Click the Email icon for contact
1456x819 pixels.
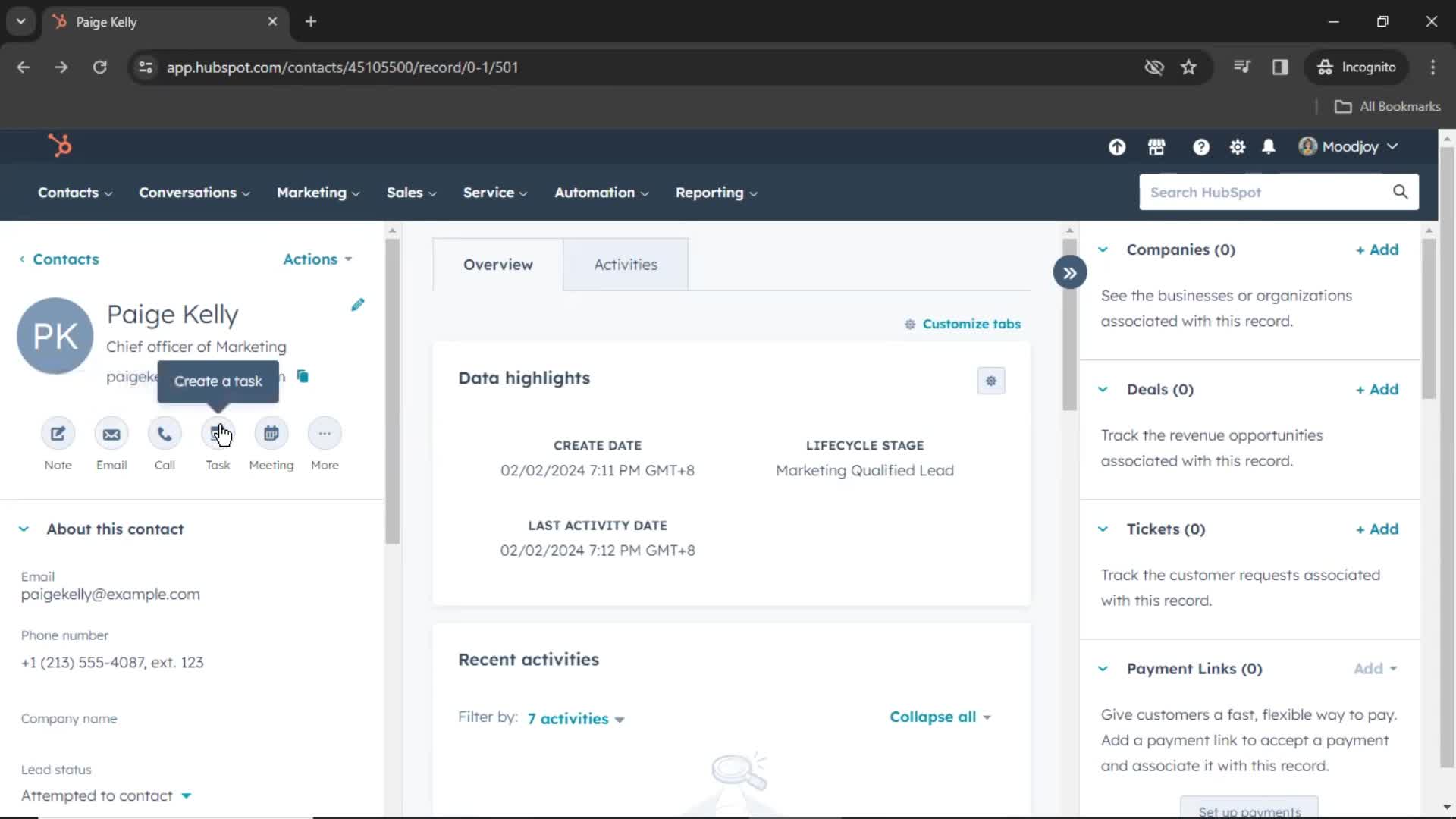pyautogui.click(x=111, y=432)
